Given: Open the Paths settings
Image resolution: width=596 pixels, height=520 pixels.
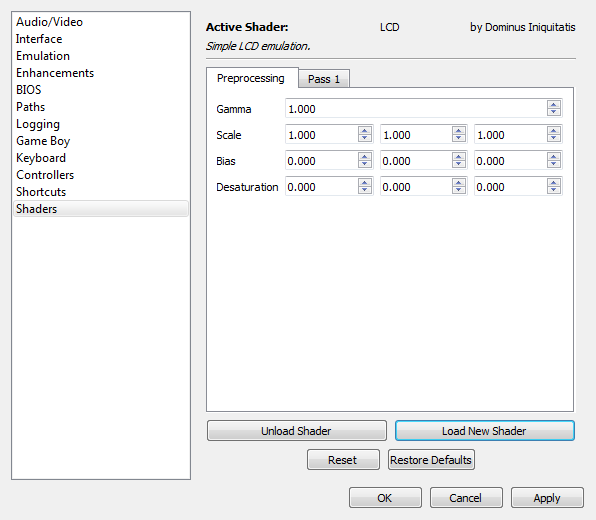Looking at the screenshot, I should (101, 107).
